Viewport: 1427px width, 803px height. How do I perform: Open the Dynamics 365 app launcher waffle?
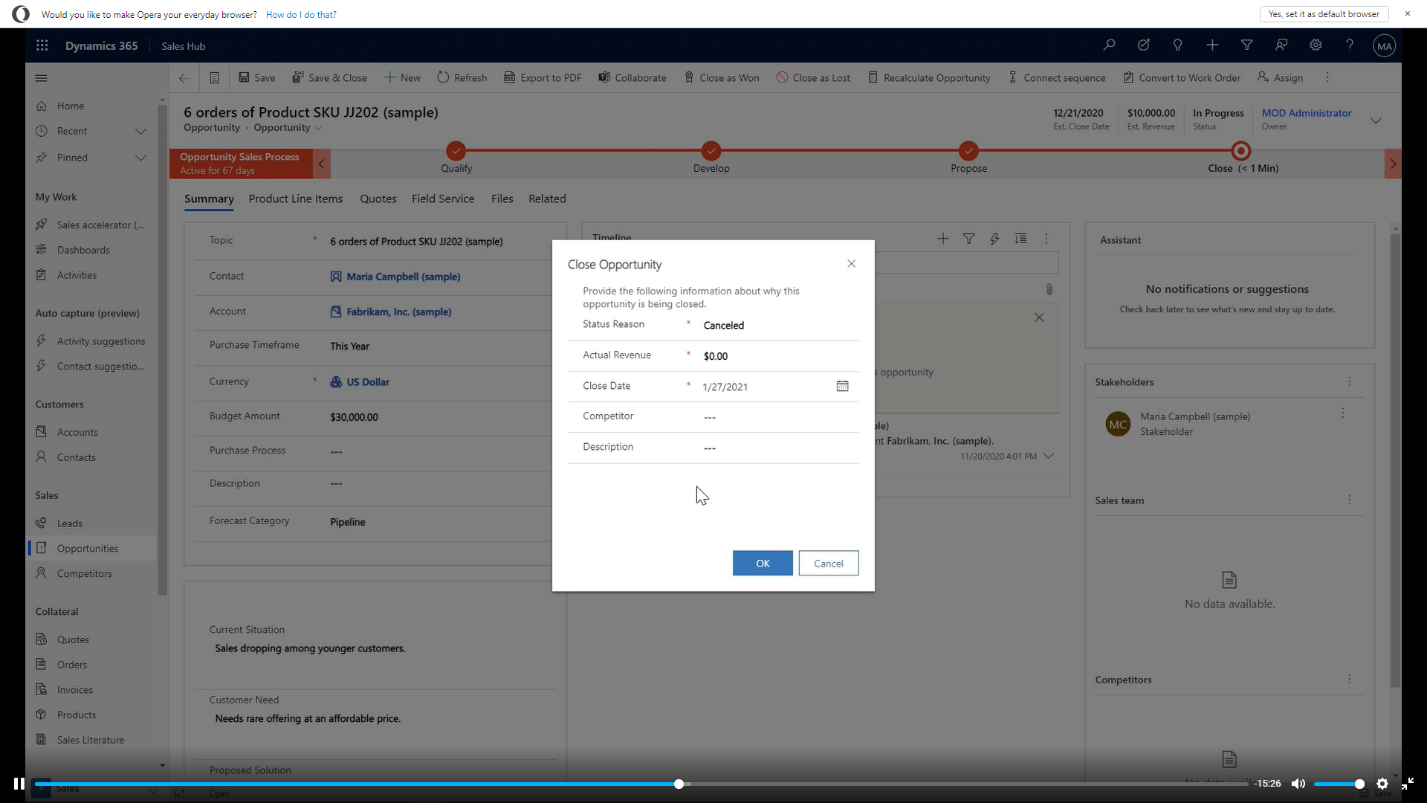pyautogui.click(x=42, y=45)
